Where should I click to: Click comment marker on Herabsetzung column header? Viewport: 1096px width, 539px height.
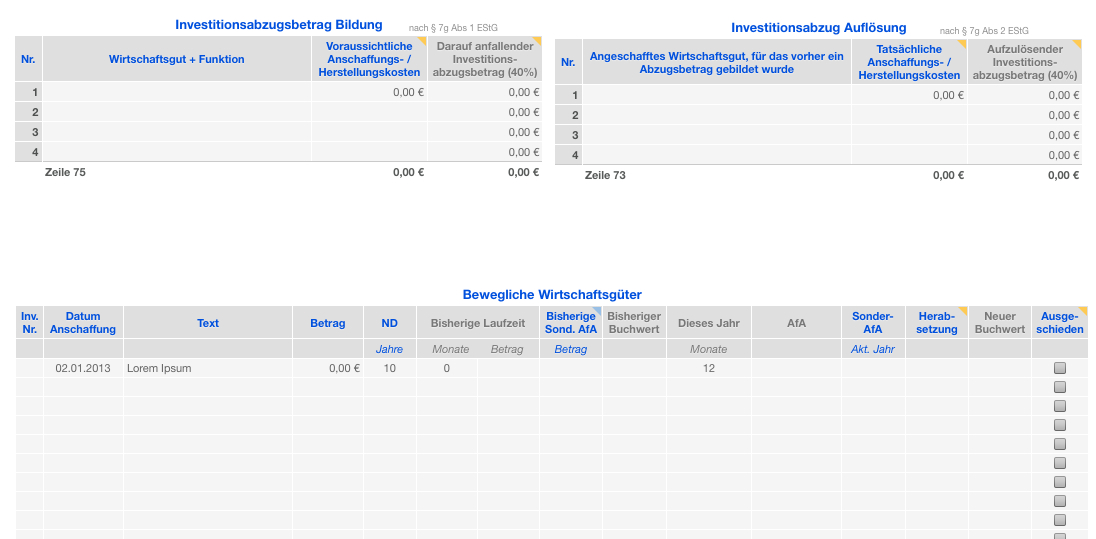[x=962, y=312]
